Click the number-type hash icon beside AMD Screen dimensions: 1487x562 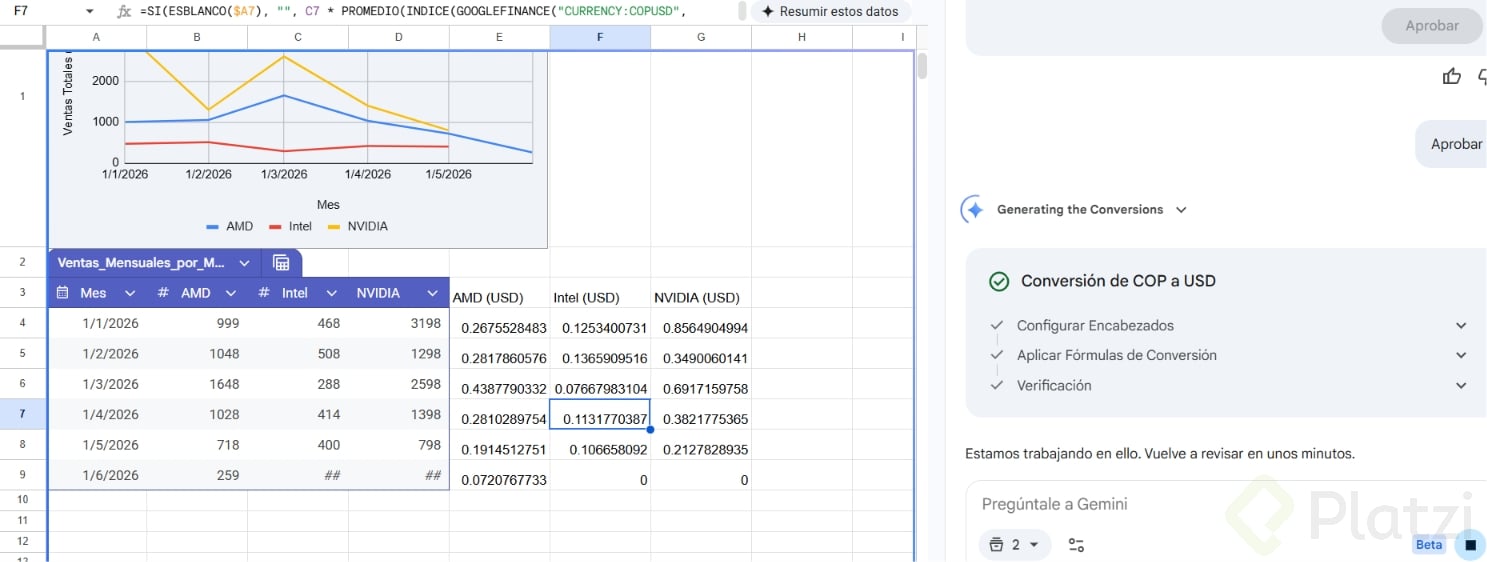(163, 293)
